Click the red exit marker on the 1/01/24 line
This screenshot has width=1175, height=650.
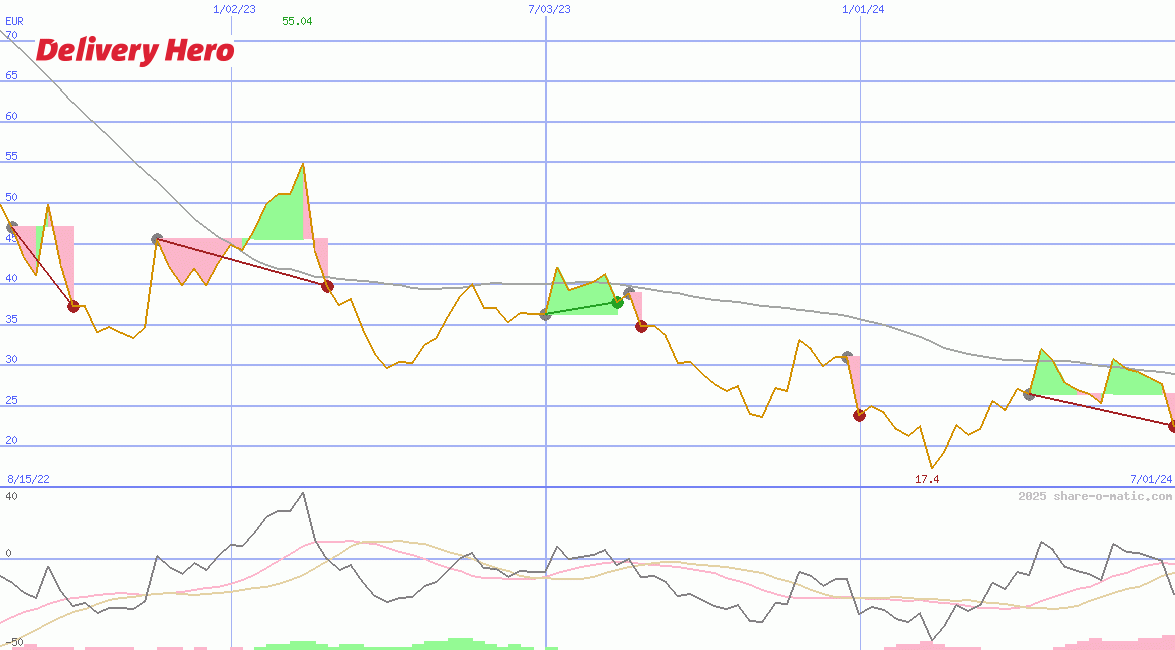pyautogui.click(x=860, y=415)
